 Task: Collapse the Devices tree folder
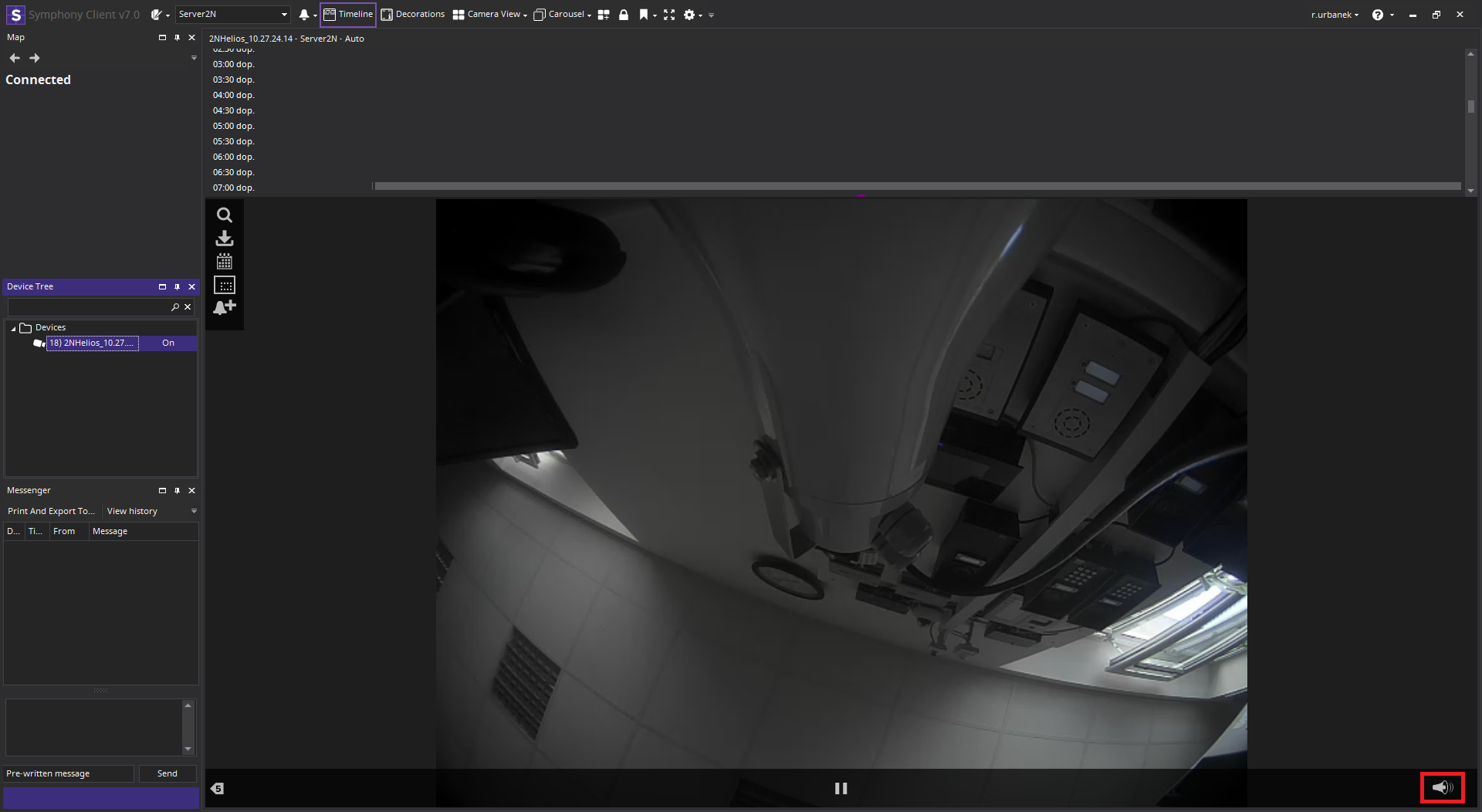tap(13, 328)
